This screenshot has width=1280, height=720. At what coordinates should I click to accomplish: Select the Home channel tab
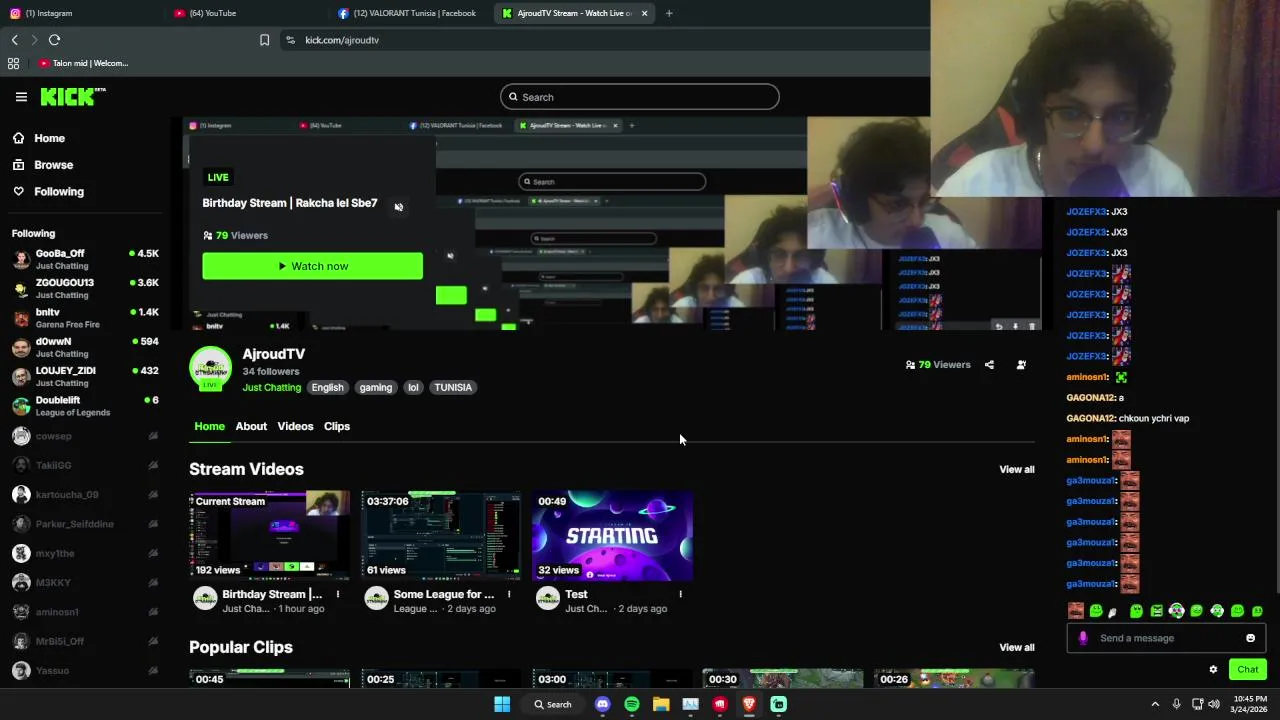pyautogui.click(x=209, y=426)
